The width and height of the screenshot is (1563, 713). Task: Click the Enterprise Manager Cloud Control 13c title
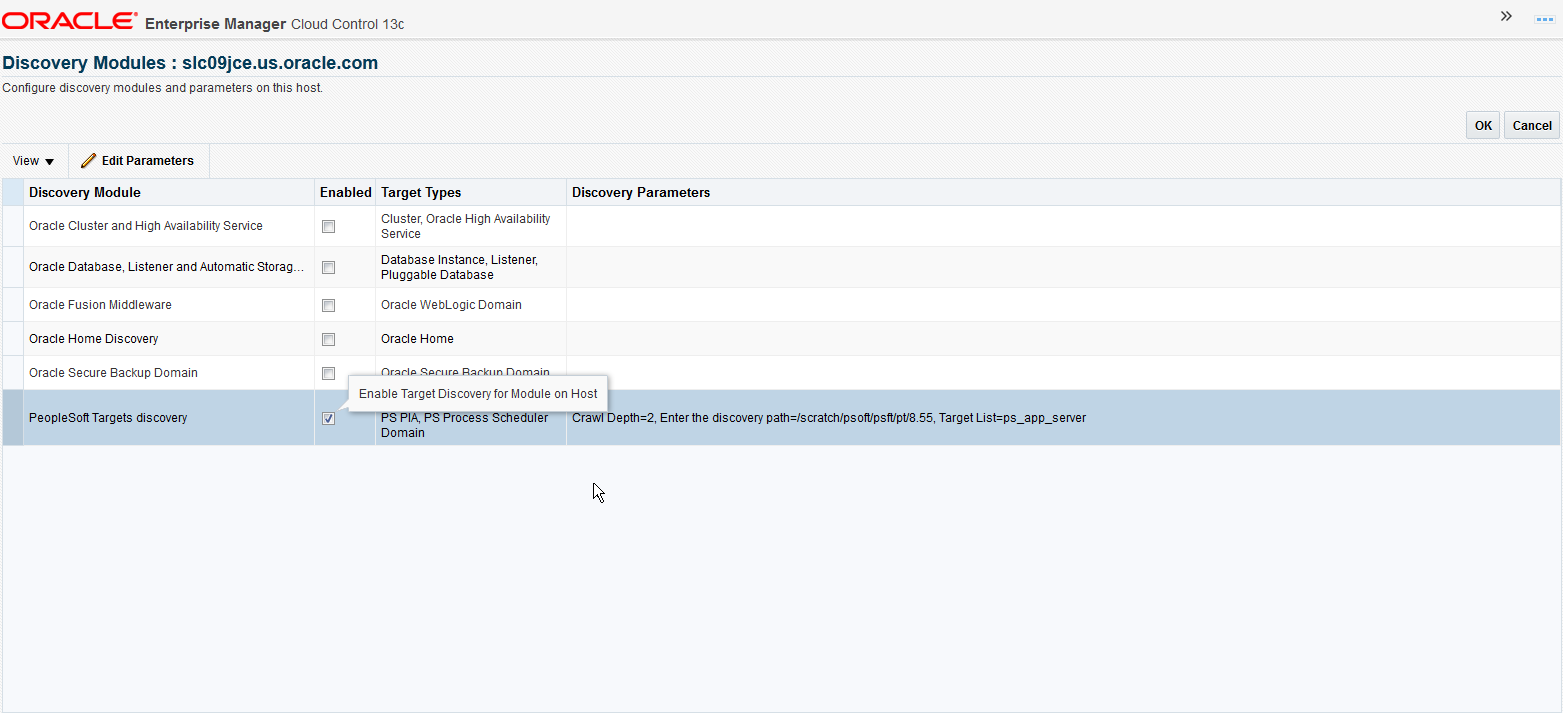click(x=274, y=24)
